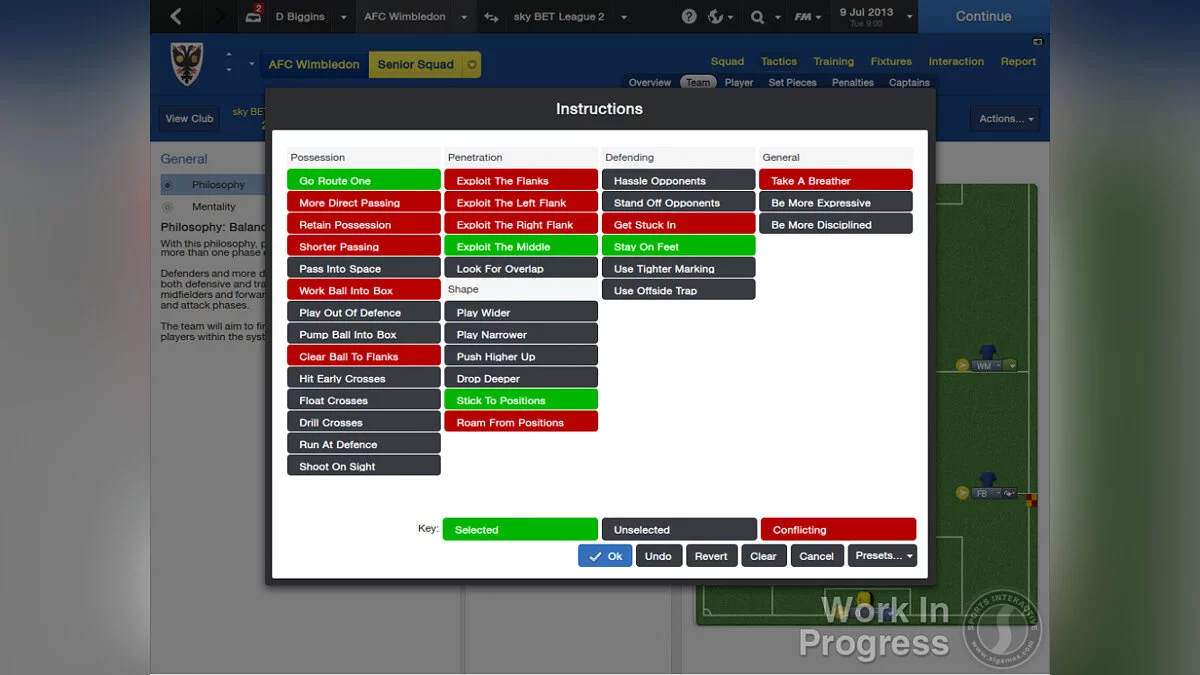Enable Look For Overlap
This screenshot has width=1200, height=675.
(521, 268)
